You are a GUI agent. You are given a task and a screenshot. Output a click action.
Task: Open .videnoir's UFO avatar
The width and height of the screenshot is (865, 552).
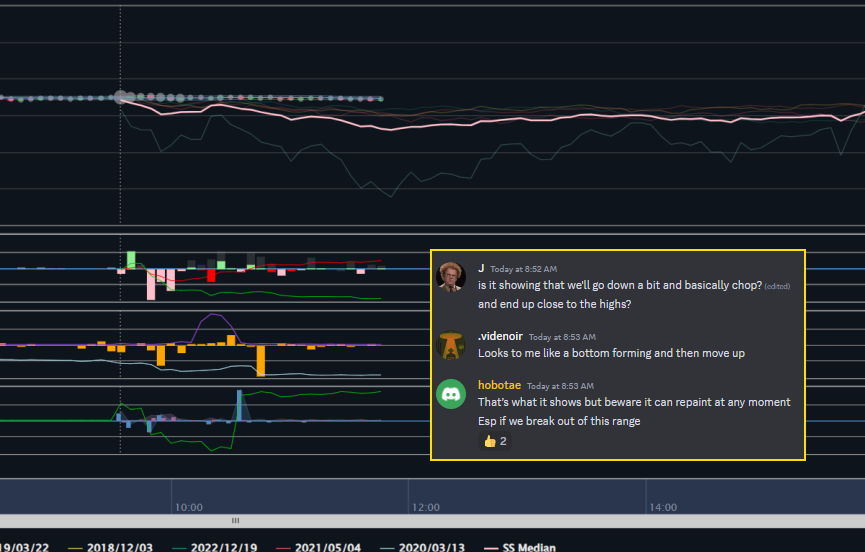click(451, 345)
